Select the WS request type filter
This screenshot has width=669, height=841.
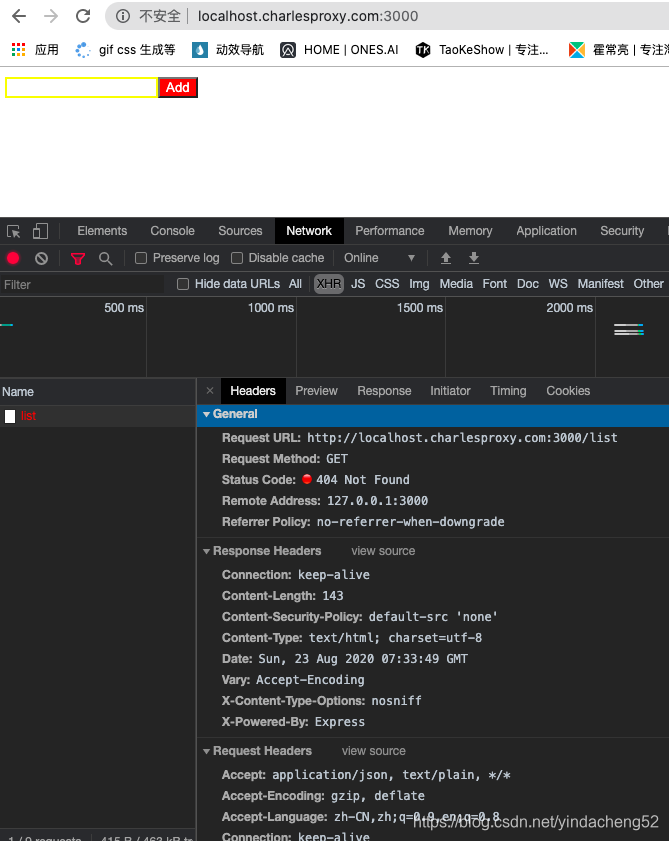tap(557, 284)
